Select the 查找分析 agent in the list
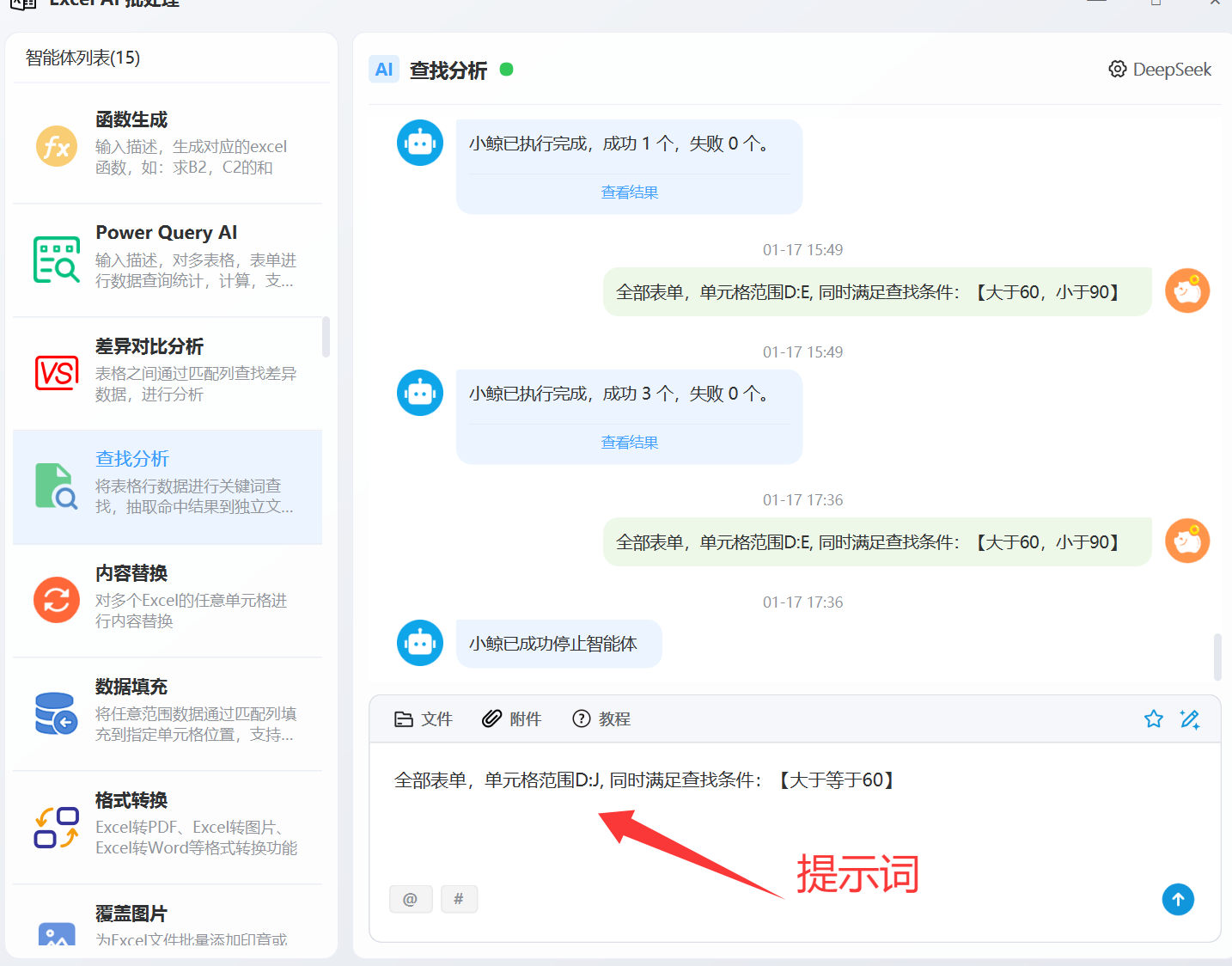The height and width of the screenshot is (966, 1232). tap(168, 486)
